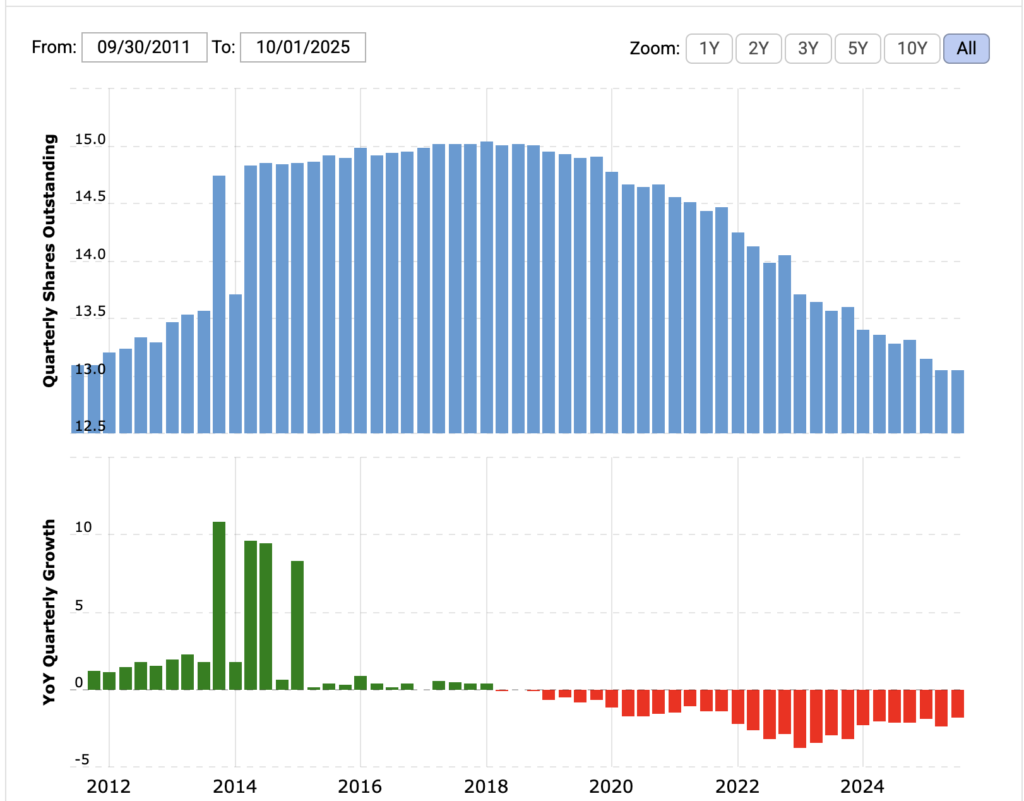Click the Quarterly Shares Outstanding axis title
The width and height of the screenshot is (1024, 801).
49,259
